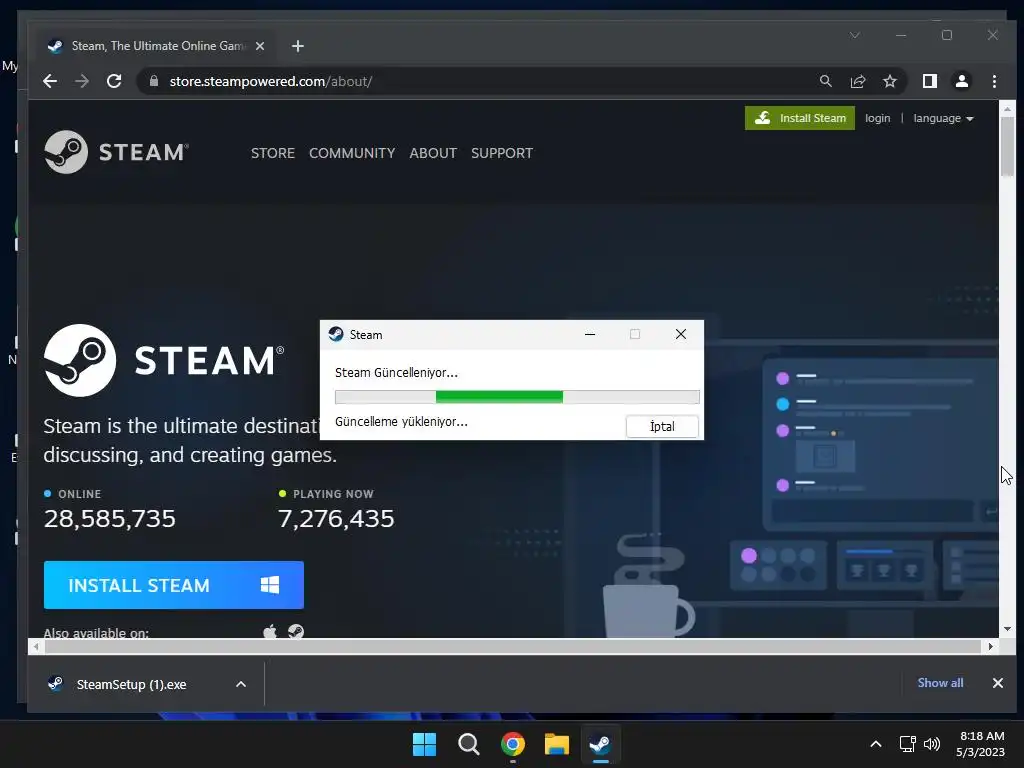1024x768 pixels.
Task: Open the tab search chevron in Chrome
Action: tap(855, 35)
